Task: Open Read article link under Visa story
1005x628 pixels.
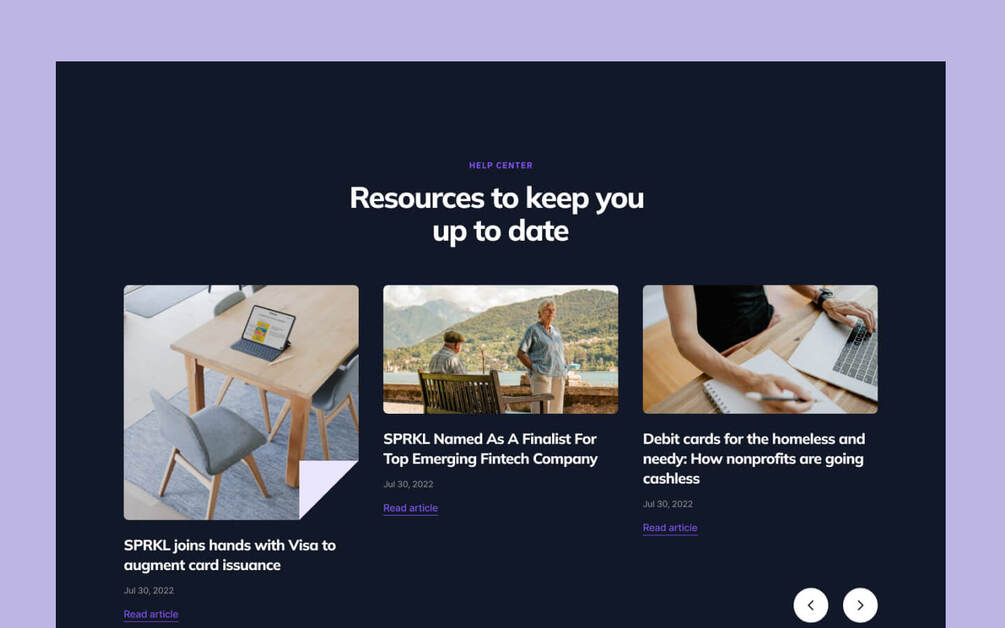Action: [x=151, y=614]
